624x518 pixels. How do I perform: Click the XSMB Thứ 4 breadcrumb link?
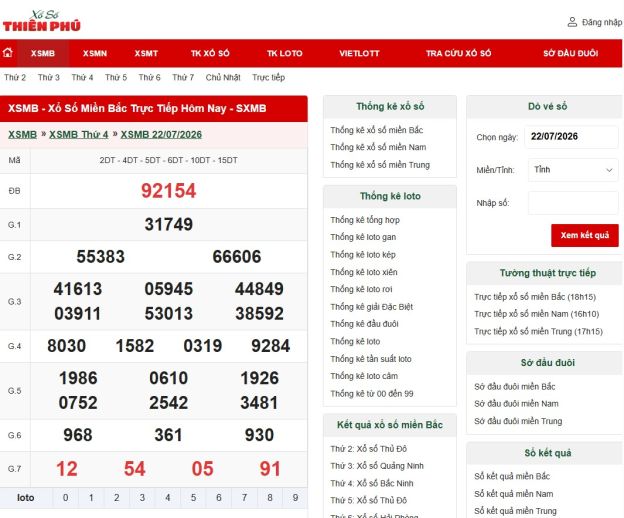click(79, 134)
